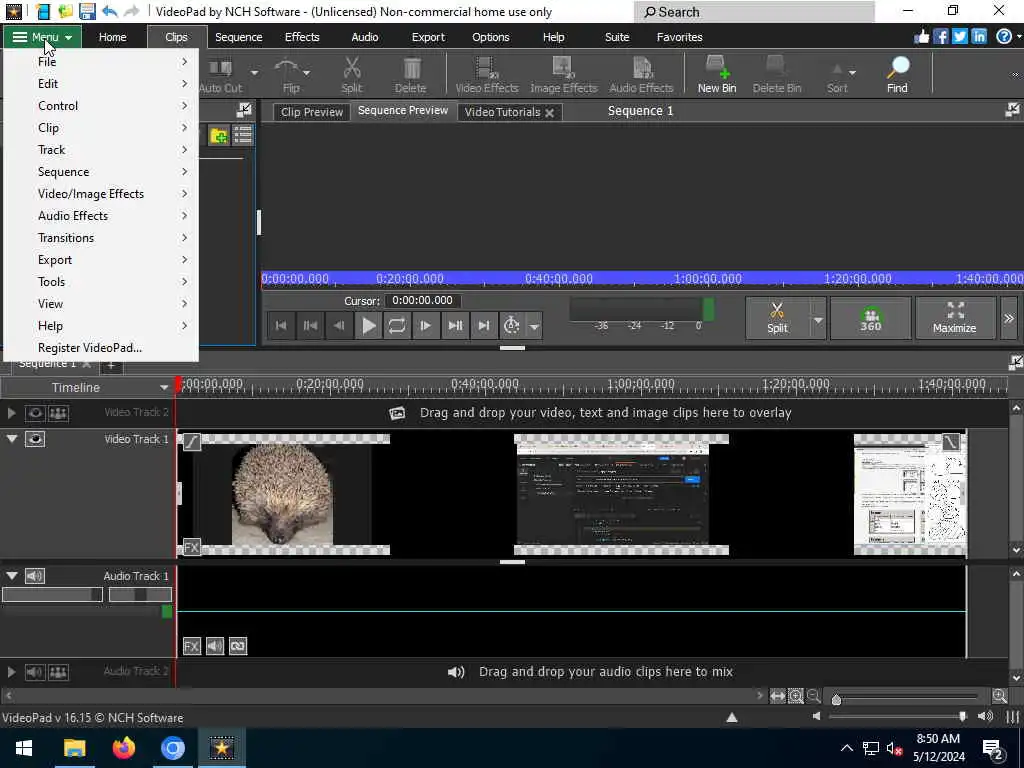Click the 360 video button in preview

coord(870,318)
